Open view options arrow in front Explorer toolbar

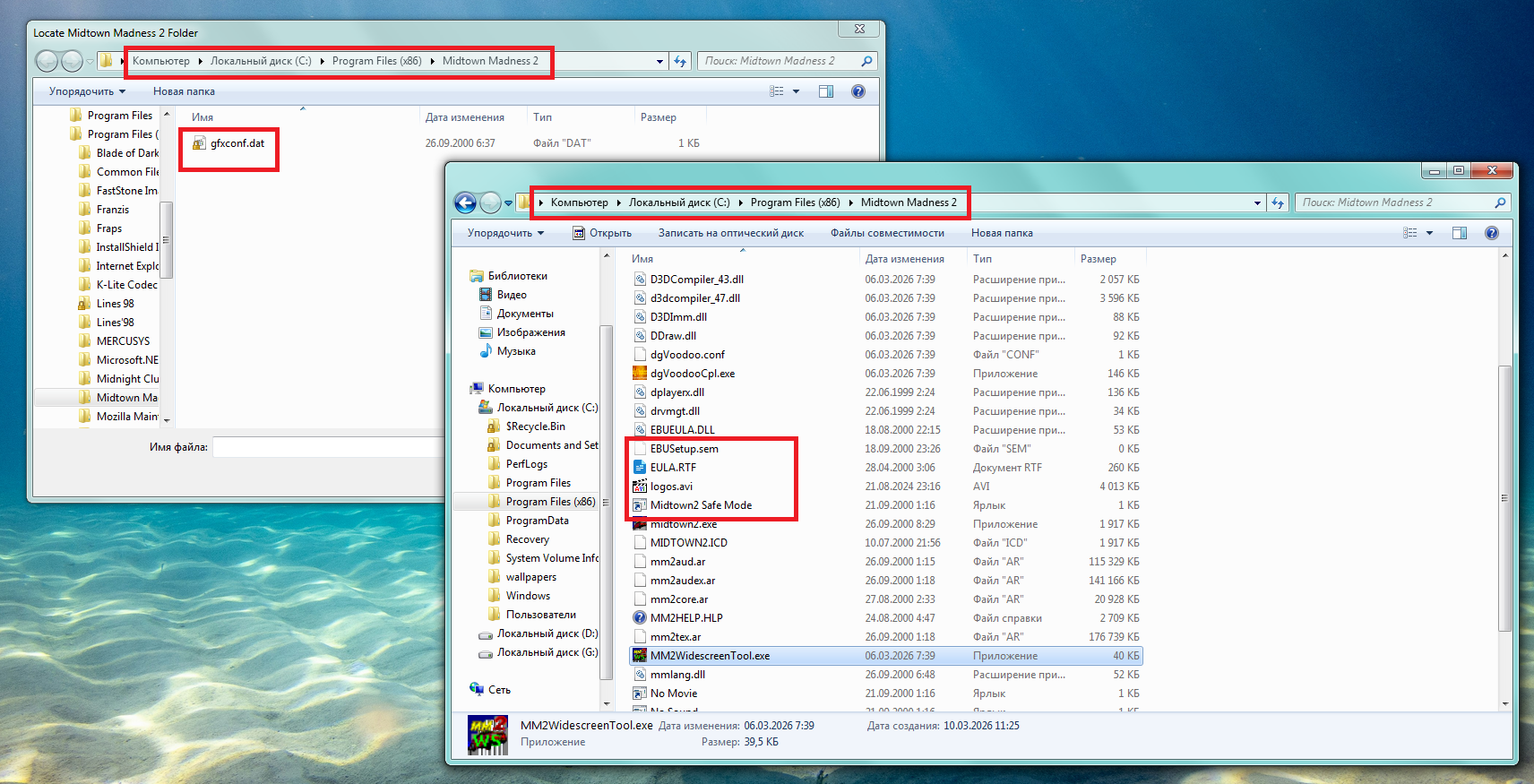[1429, 233]
